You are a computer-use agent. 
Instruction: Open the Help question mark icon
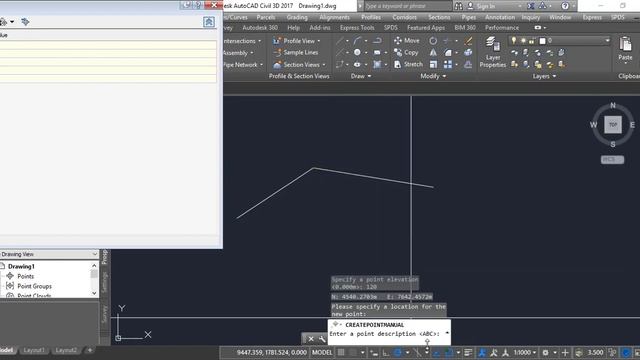[565, 6]
